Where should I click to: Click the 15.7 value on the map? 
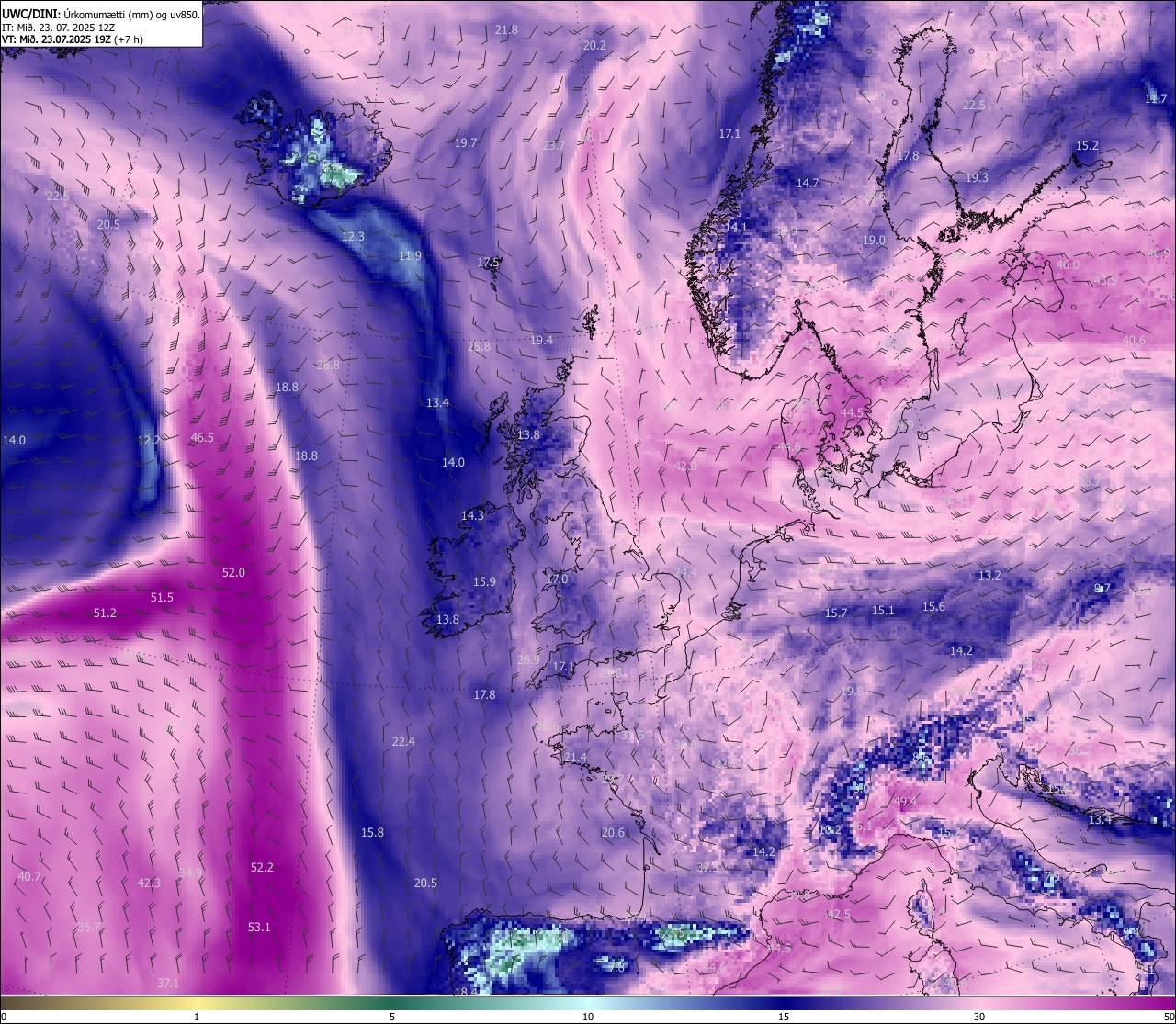pyautogui.click(x=836, y=613)
